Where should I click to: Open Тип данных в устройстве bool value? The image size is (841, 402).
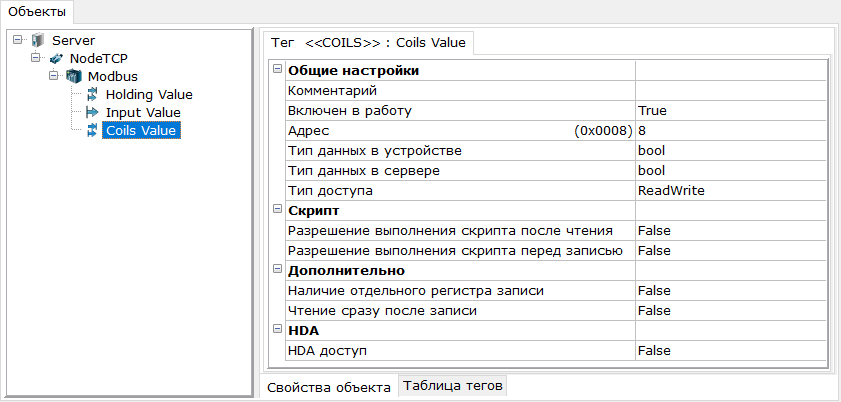pos(731,151)
